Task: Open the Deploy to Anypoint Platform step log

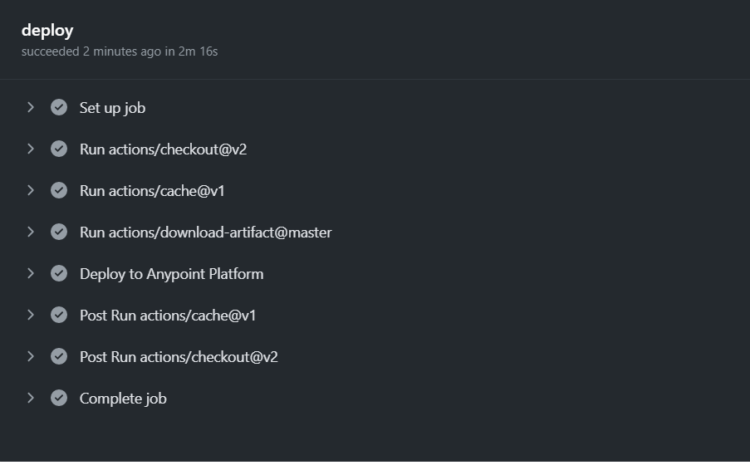Action: click(171, 273)
